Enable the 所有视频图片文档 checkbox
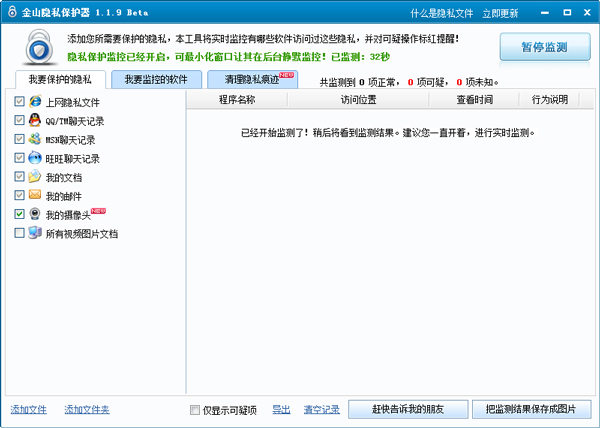 [19, 233]
